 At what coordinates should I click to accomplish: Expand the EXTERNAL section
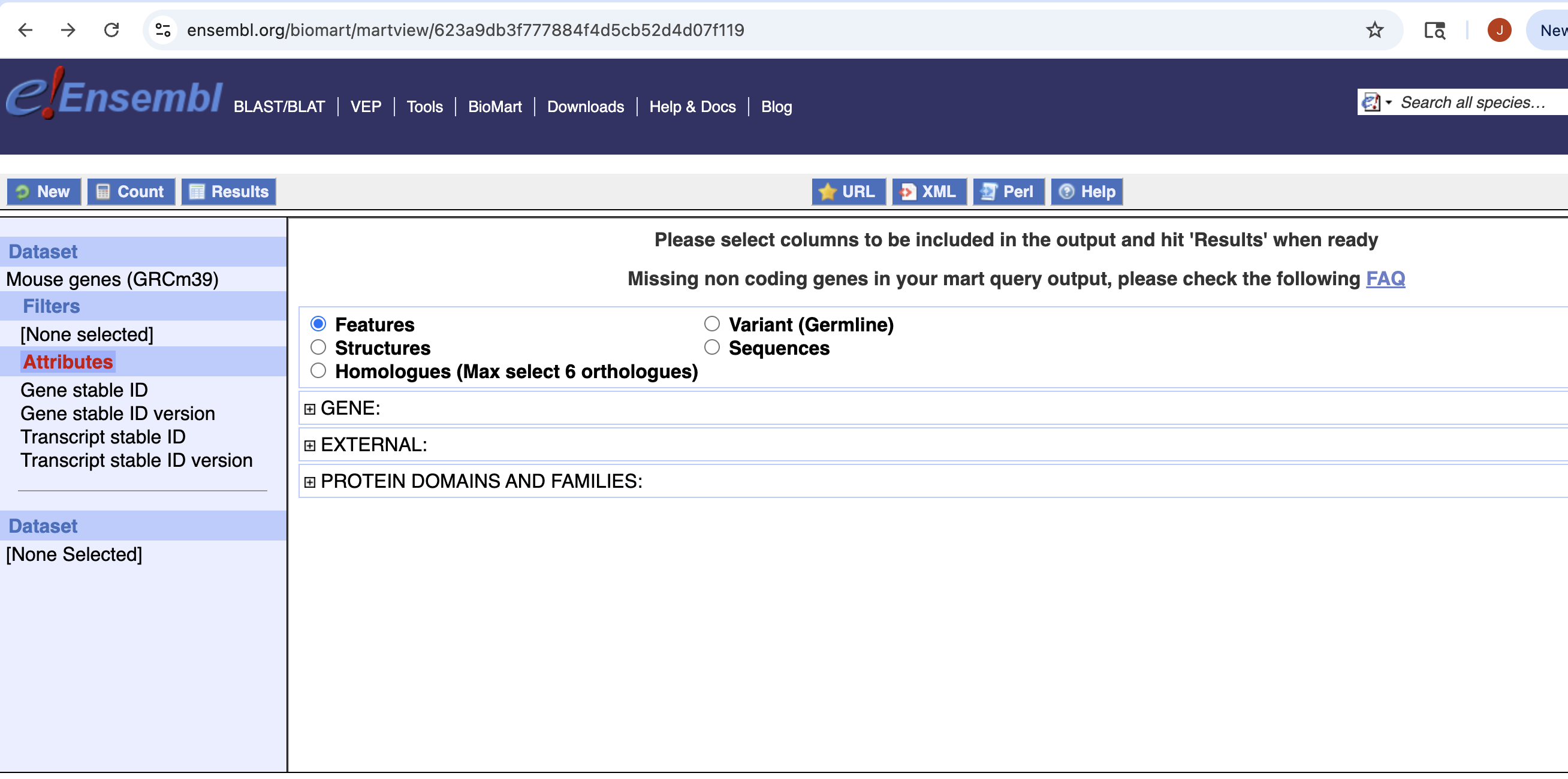310,445
